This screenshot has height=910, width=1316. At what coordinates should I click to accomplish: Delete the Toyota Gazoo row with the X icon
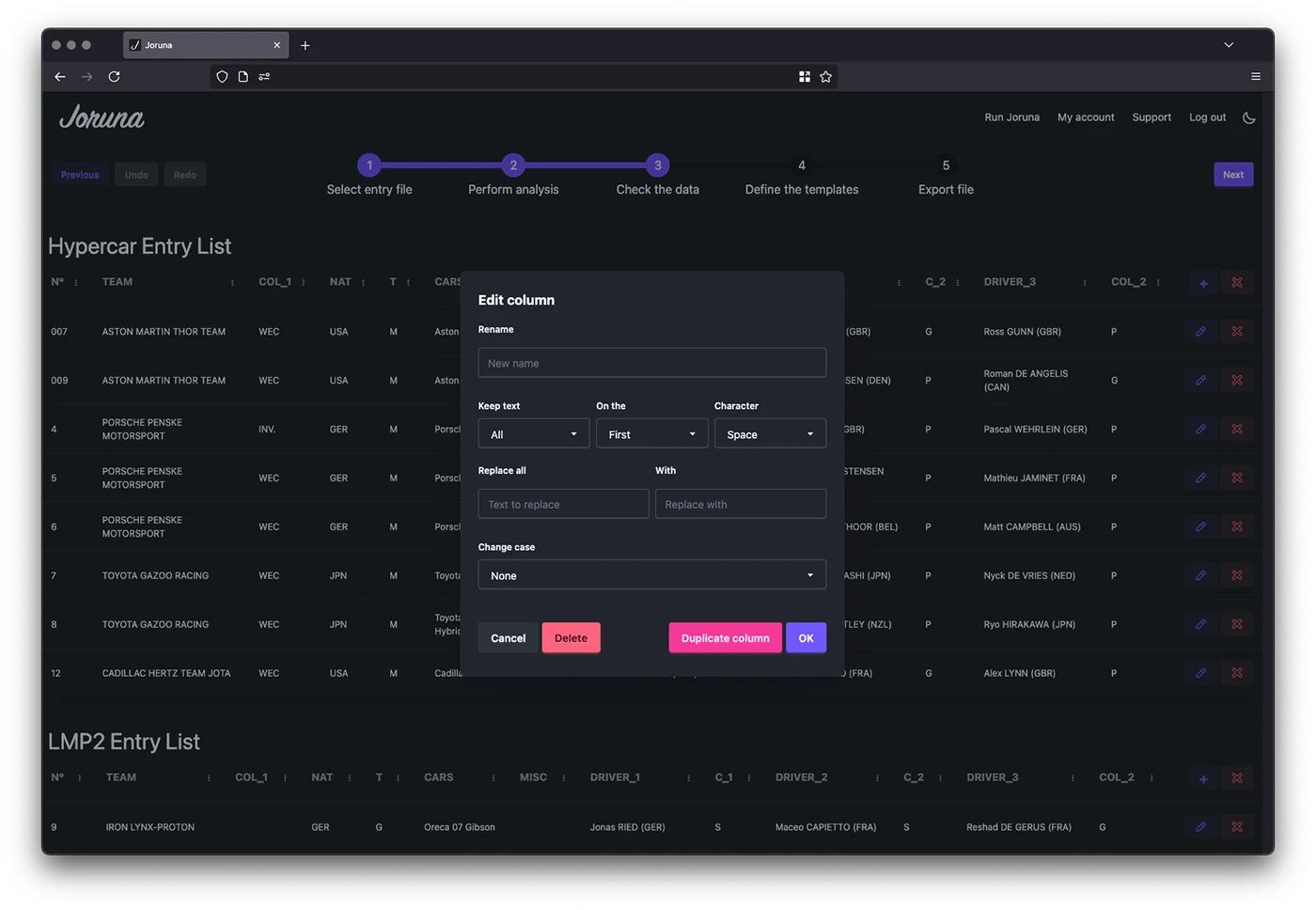coord(1237,575)
